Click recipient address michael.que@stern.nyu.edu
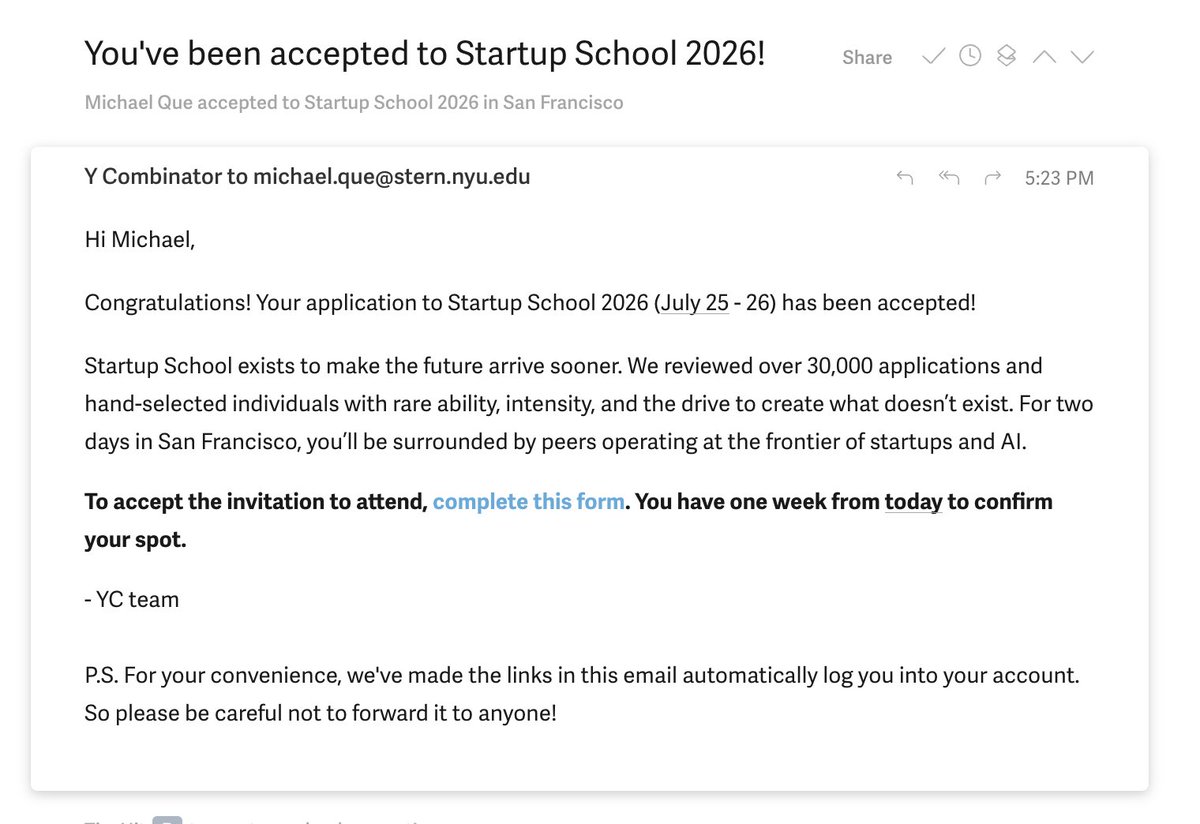The image size is (1200, 824). [392, 177]
